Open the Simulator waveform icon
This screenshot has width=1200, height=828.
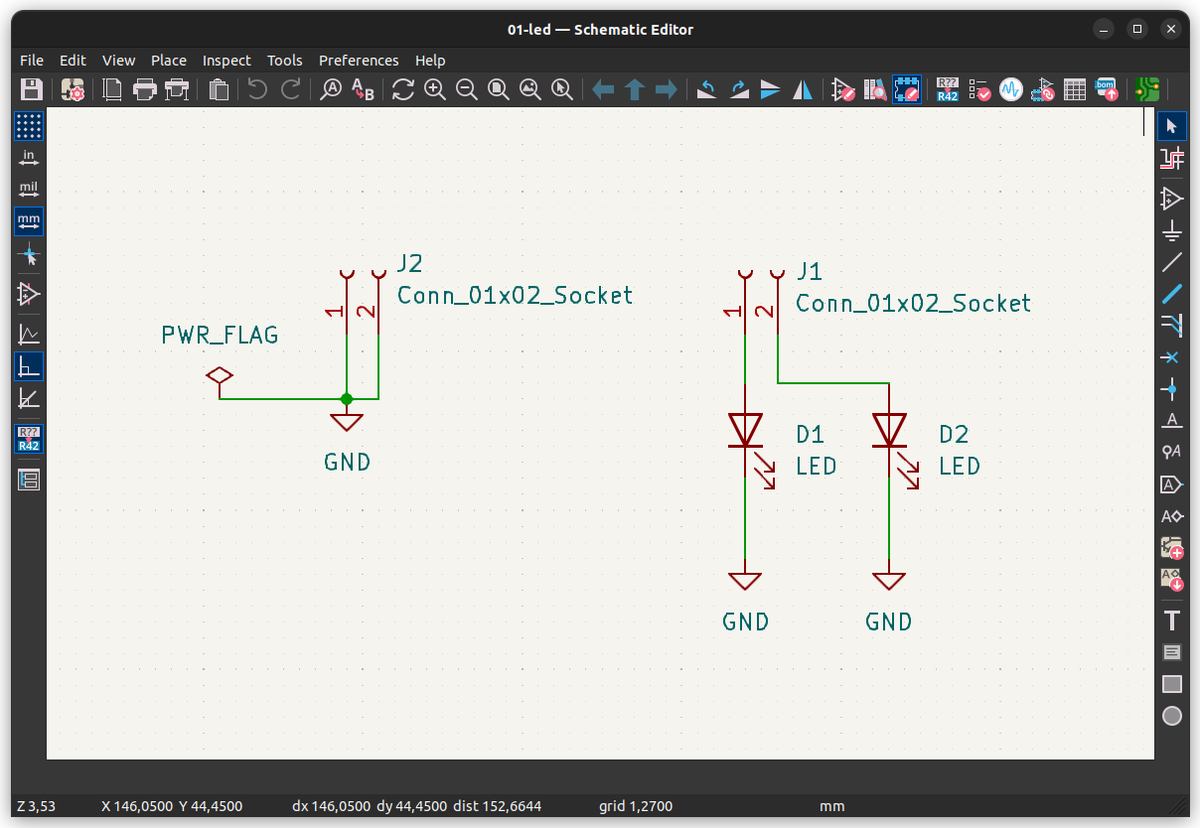pyautogui.click(x=1011, y=90)
